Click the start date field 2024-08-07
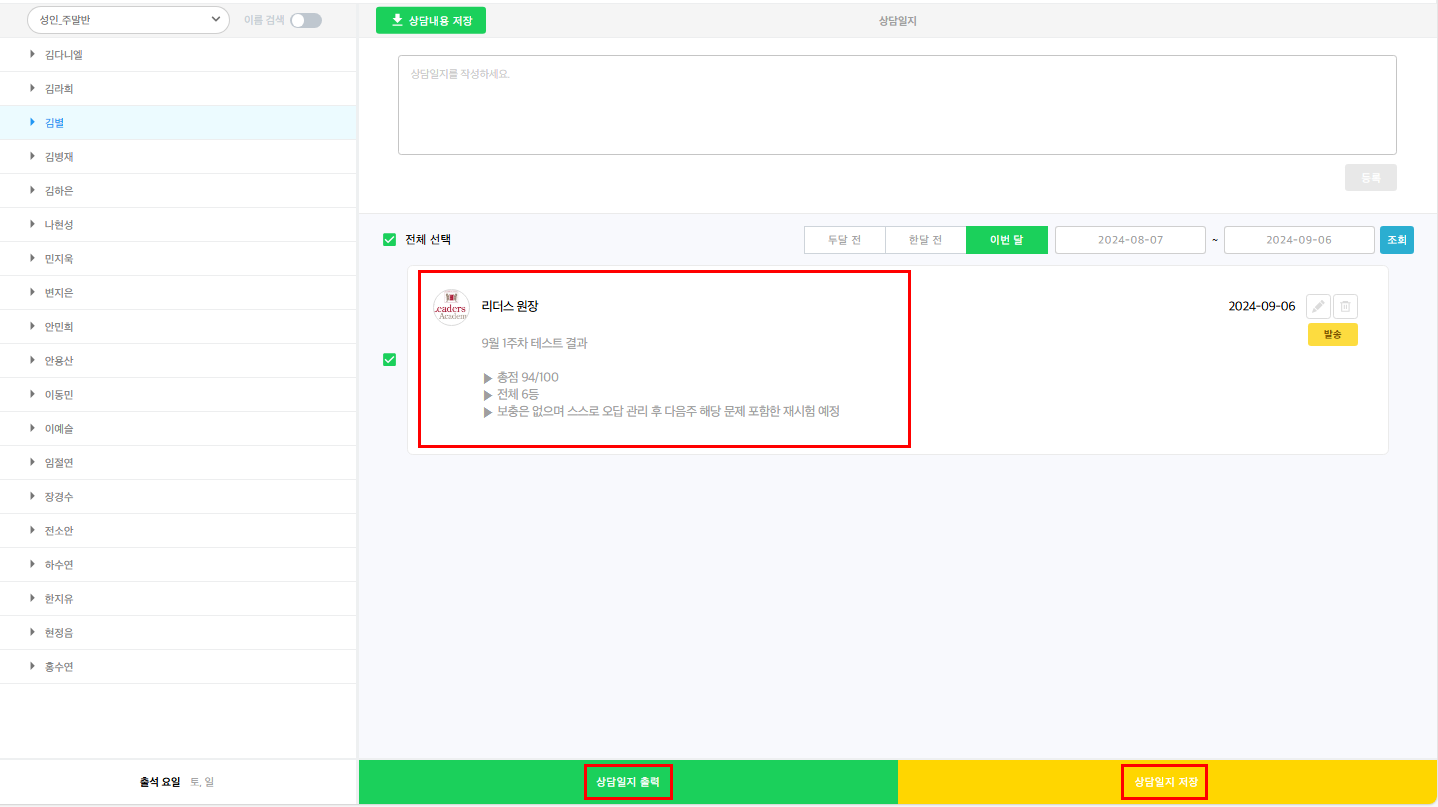Viewport: 1438px width, 807px height. pos(1130,240)
